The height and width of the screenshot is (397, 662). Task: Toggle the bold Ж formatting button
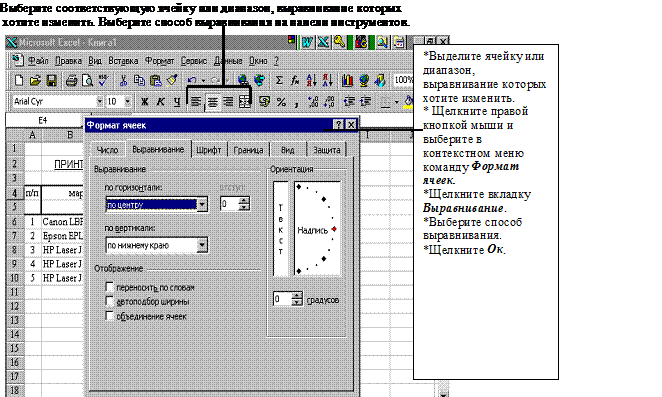click(x=144, y=102)
